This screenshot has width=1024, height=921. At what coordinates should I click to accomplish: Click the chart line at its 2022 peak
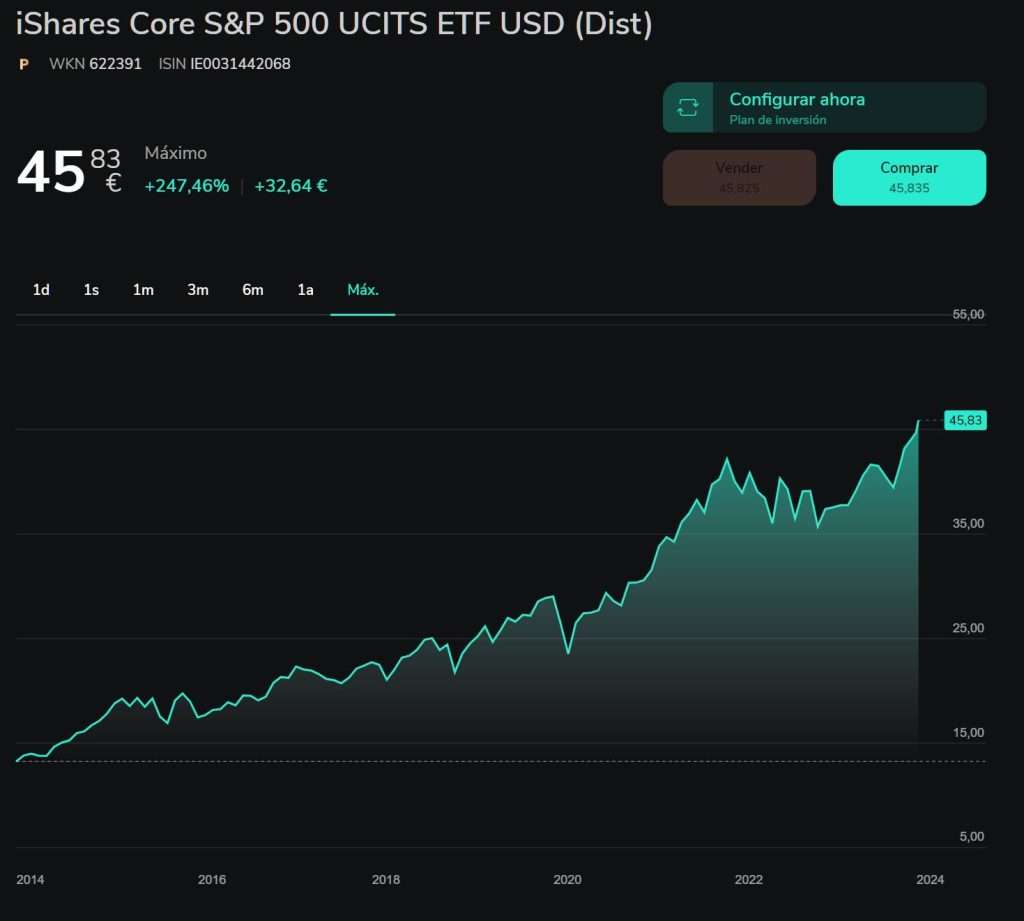point(727,456)
